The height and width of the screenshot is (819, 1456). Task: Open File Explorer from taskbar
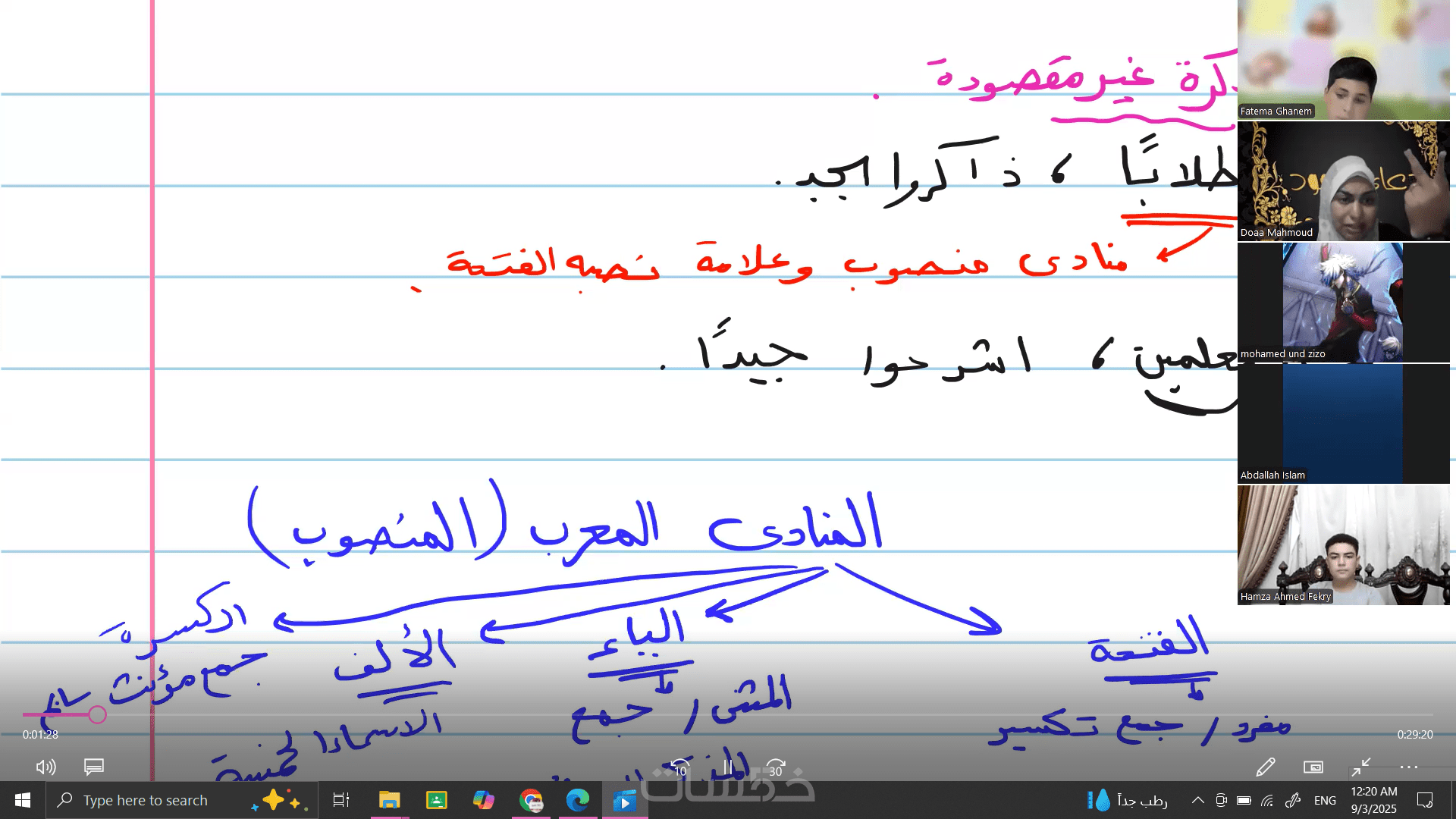[x=389, y=800]
